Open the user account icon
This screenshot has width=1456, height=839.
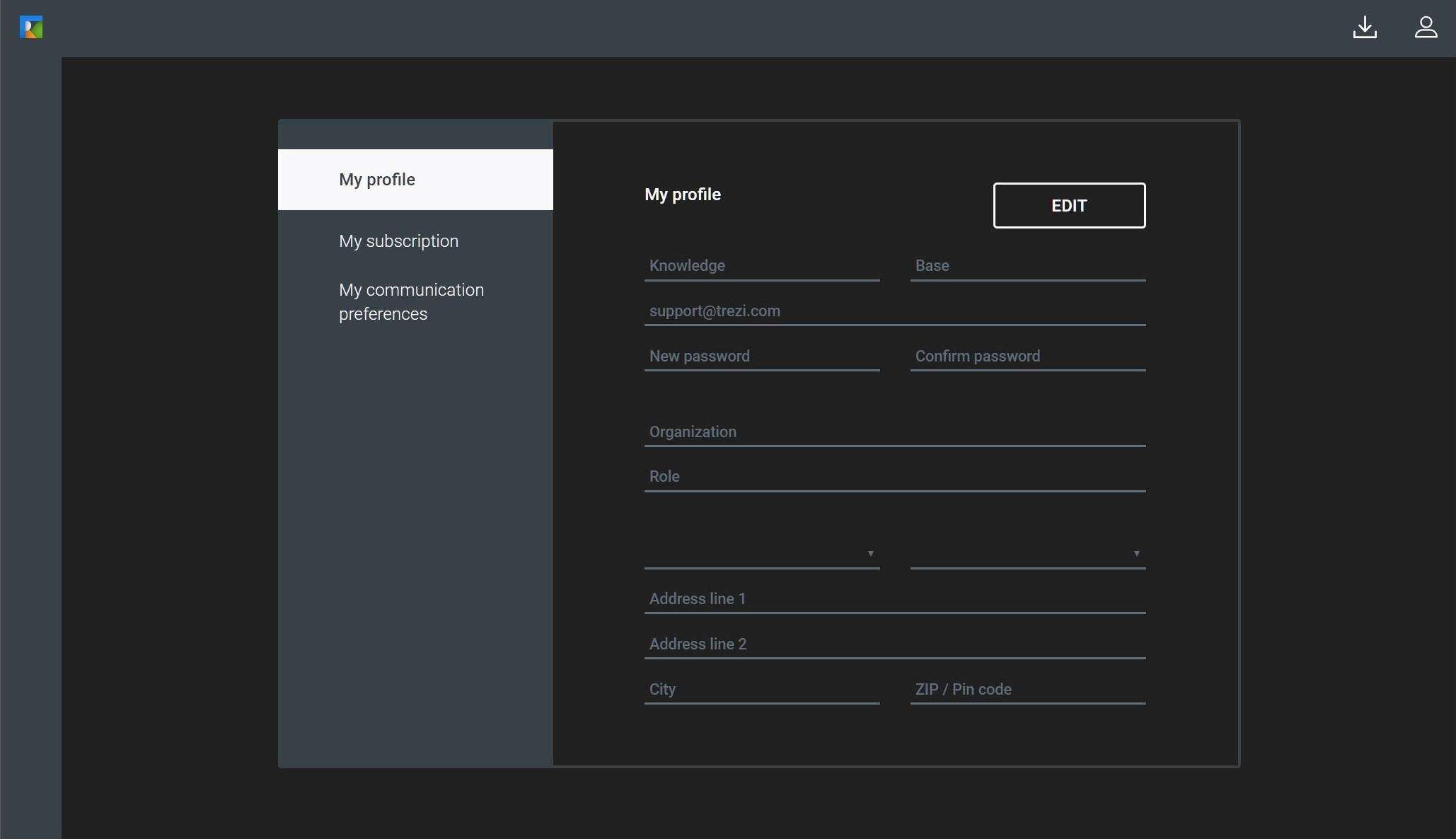[1426, 28]
